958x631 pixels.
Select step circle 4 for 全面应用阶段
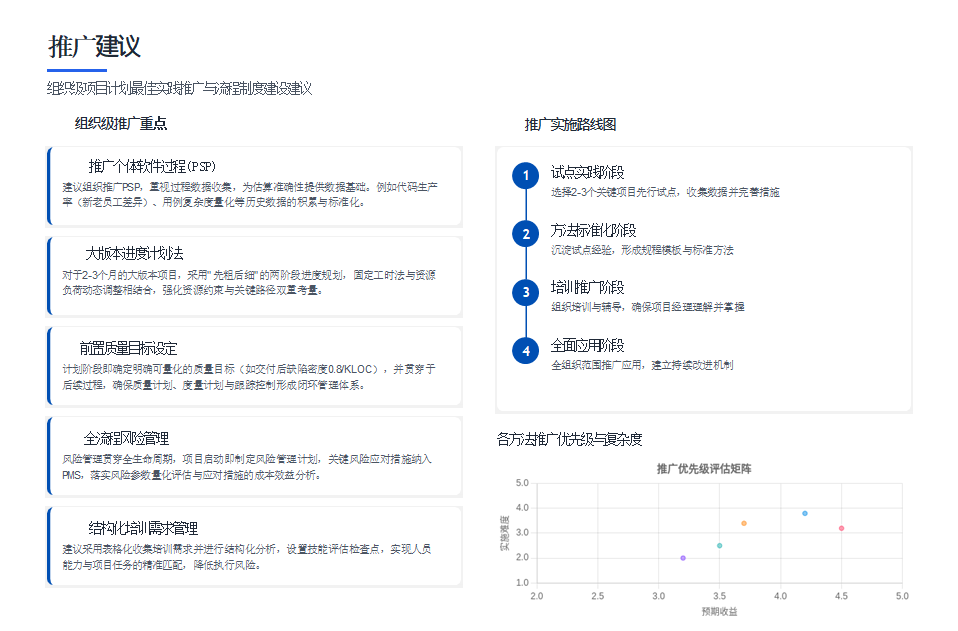tap(525, 352)
